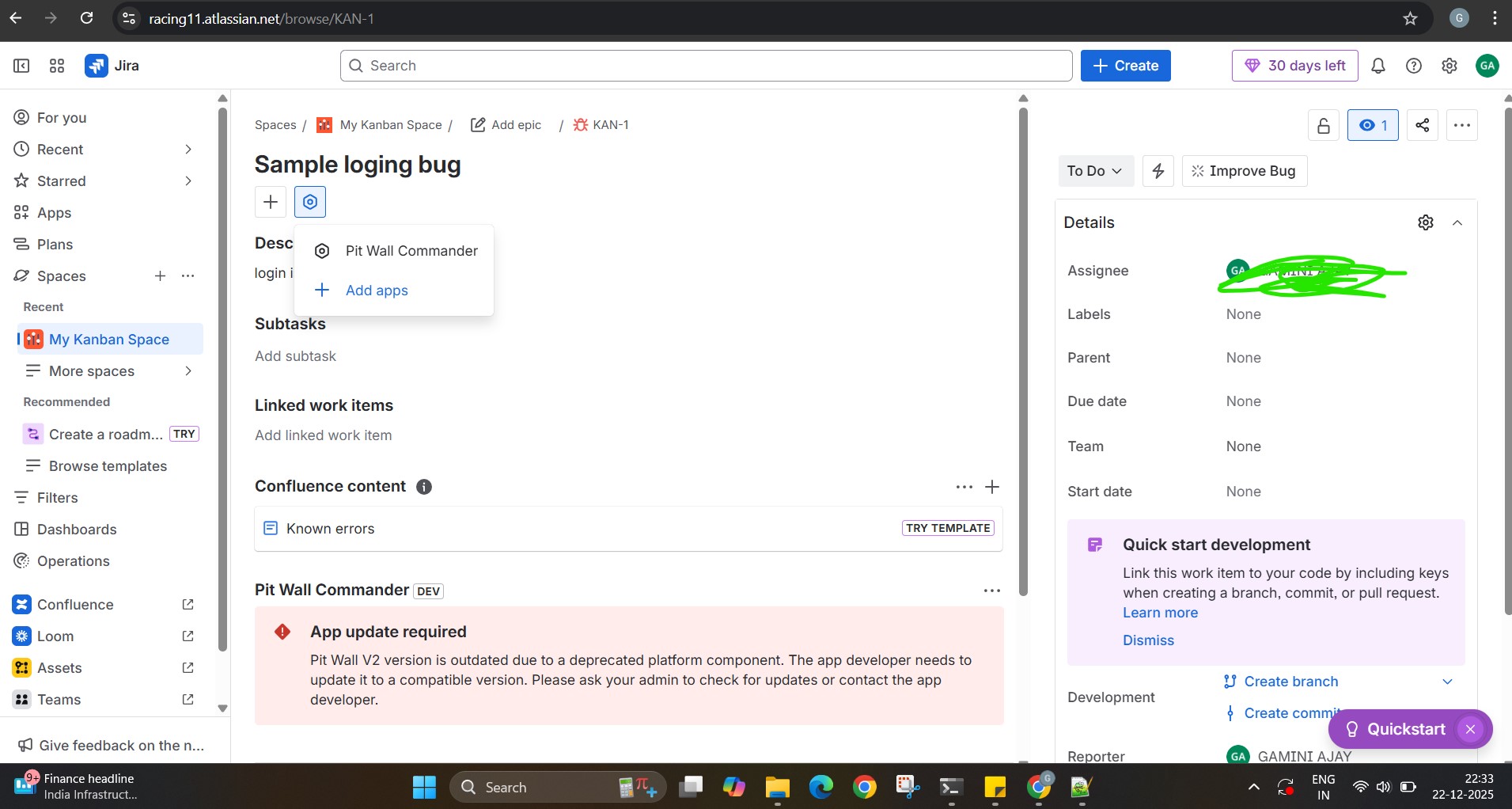Open Pit Wall Commander panel ellipsis menu
Screen dimensions: 1512x809
coord(992,591)
